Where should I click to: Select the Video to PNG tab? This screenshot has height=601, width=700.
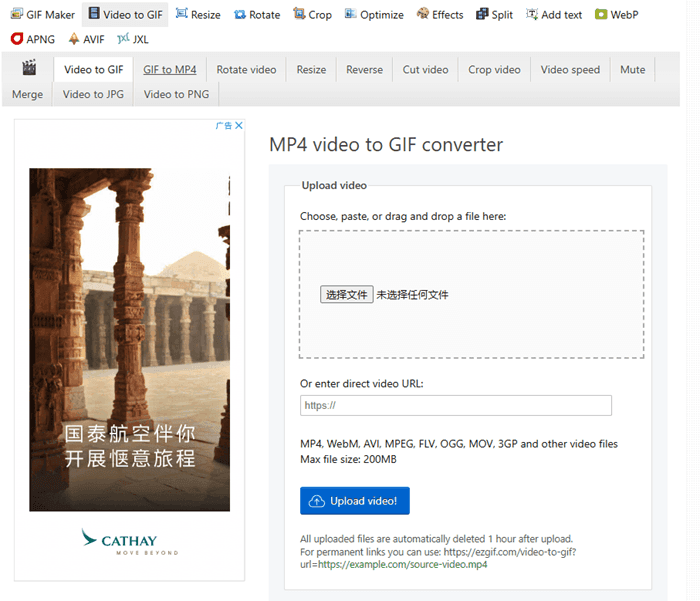(x=176, y=94)
